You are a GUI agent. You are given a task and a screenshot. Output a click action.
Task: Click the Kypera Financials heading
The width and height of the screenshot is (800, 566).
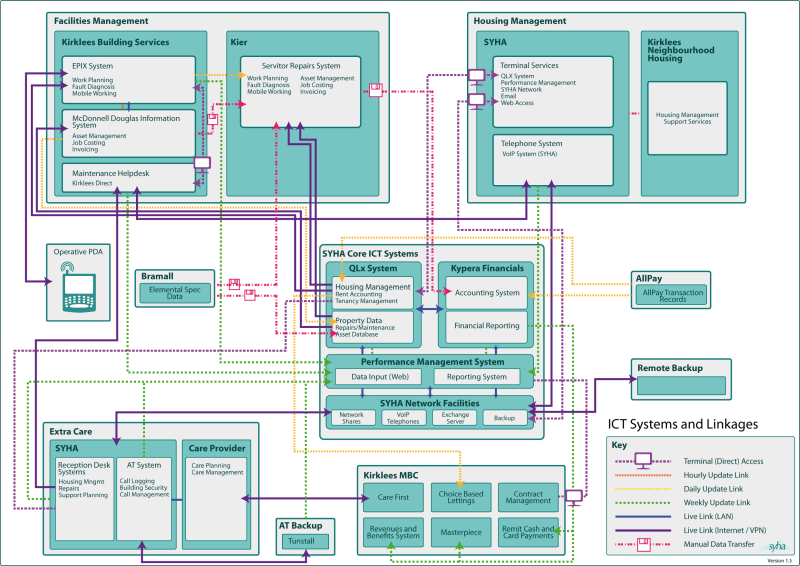pyautogui.click(x=487, y=268)
